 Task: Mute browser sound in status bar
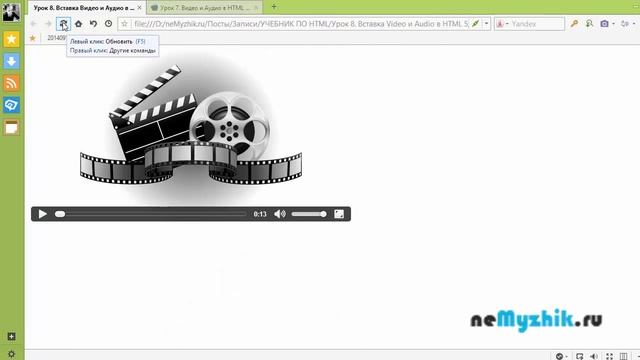pyautogui.click(x=594, y=356)
